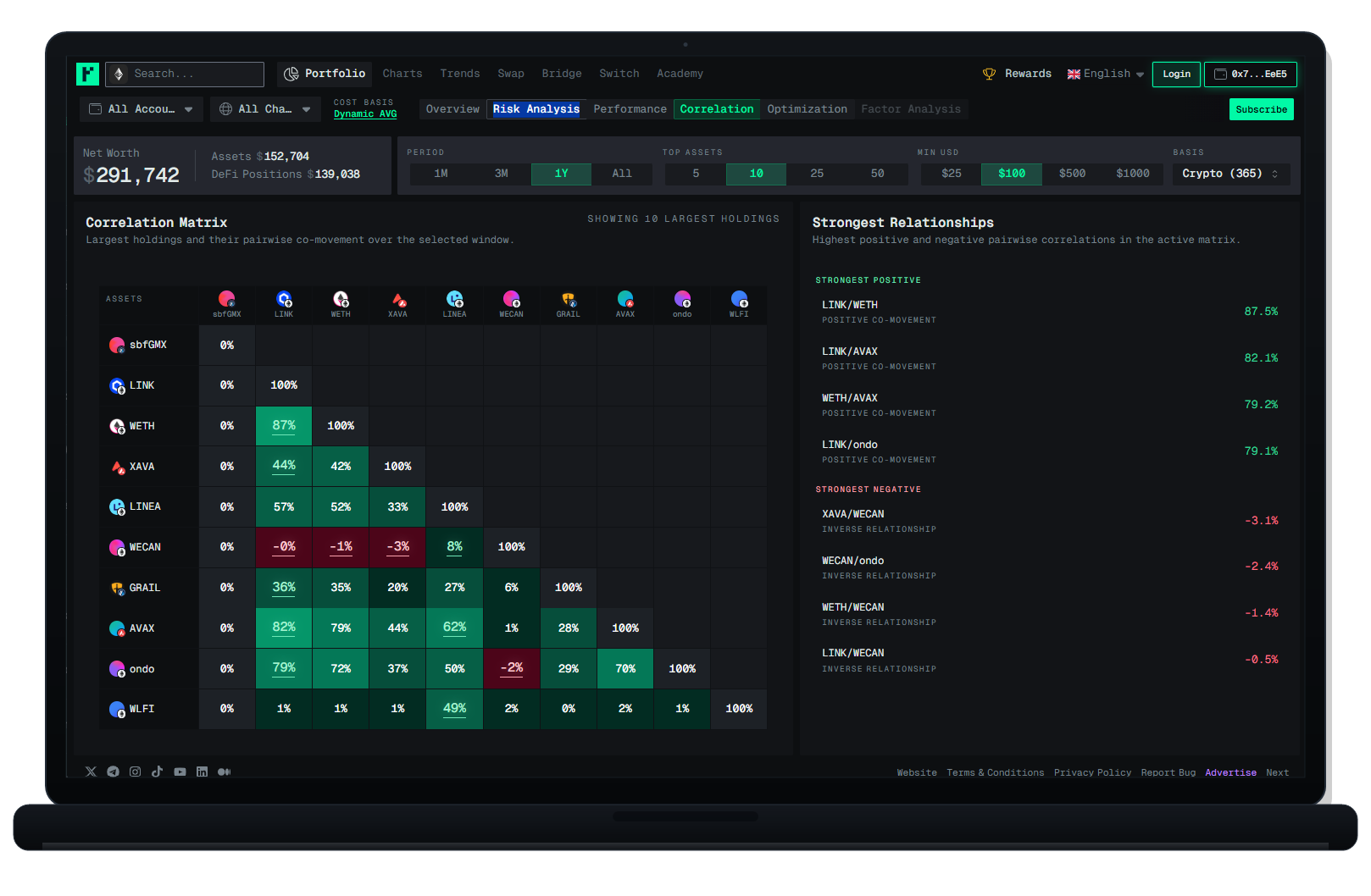This screenshot has width=1371, height=896.
Task: Open the All Accounts dropdown
Action: point(142,109)
